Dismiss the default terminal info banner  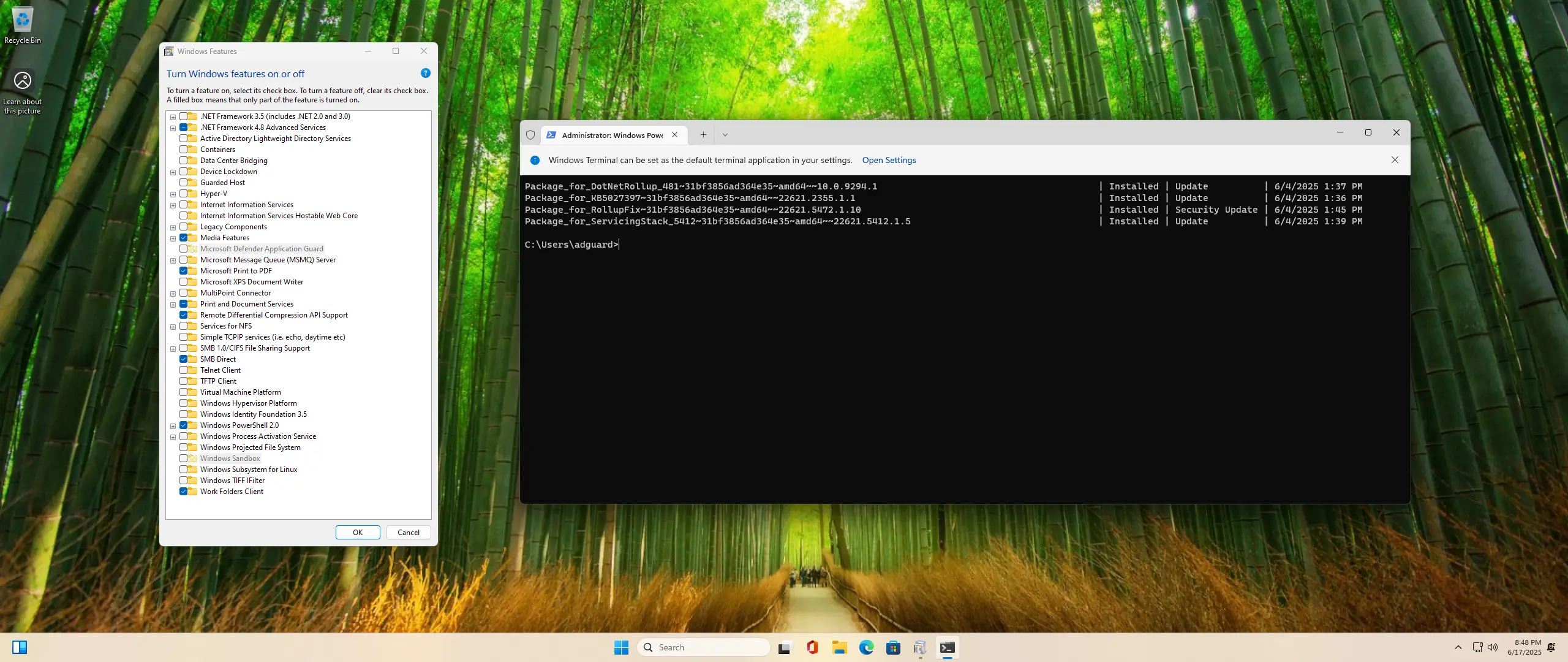click(1395, 160)
